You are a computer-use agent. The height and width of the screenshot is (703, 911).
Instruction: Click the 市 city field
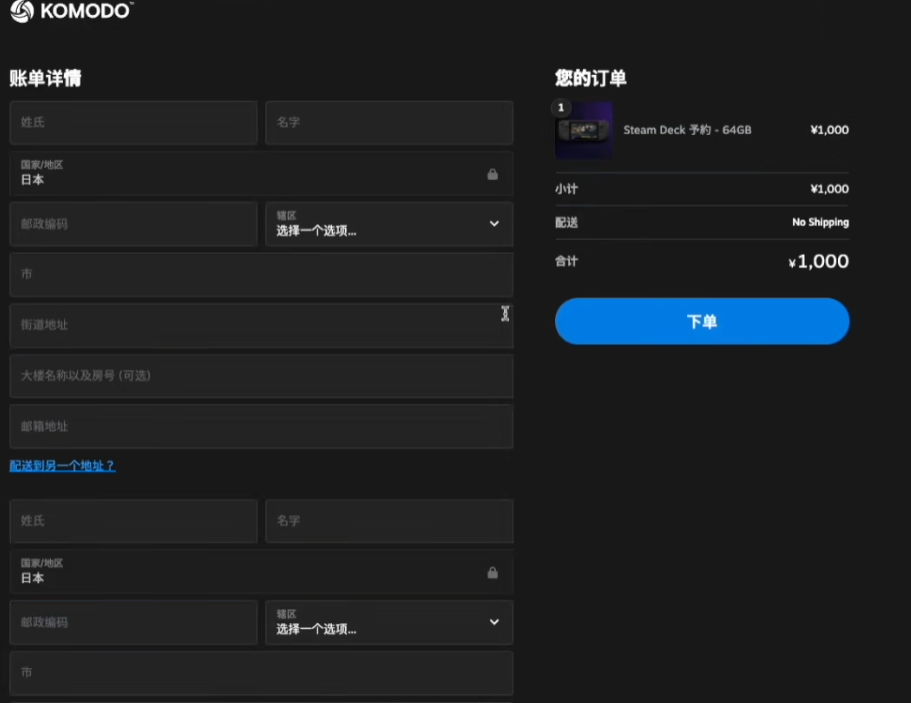tap(261, 274)
